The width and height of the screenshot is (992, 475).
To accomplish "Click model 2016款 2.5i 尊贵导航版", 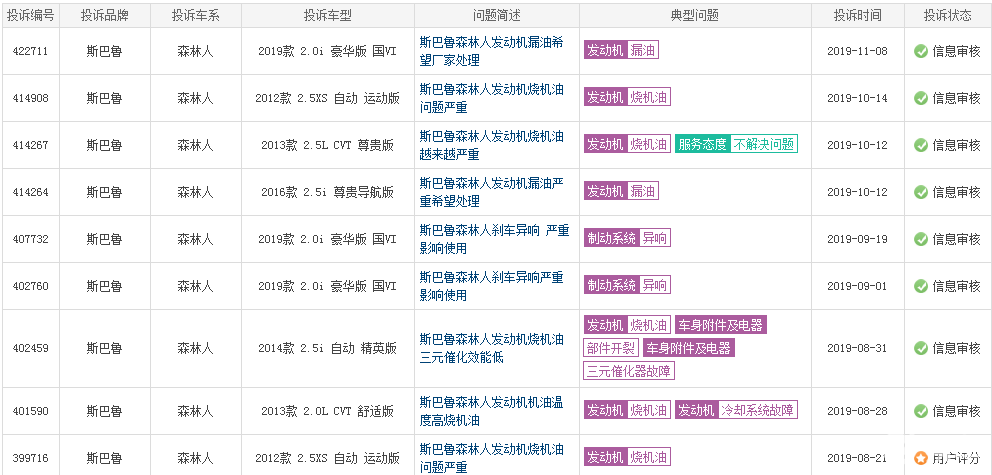I will tap(328, 192).
